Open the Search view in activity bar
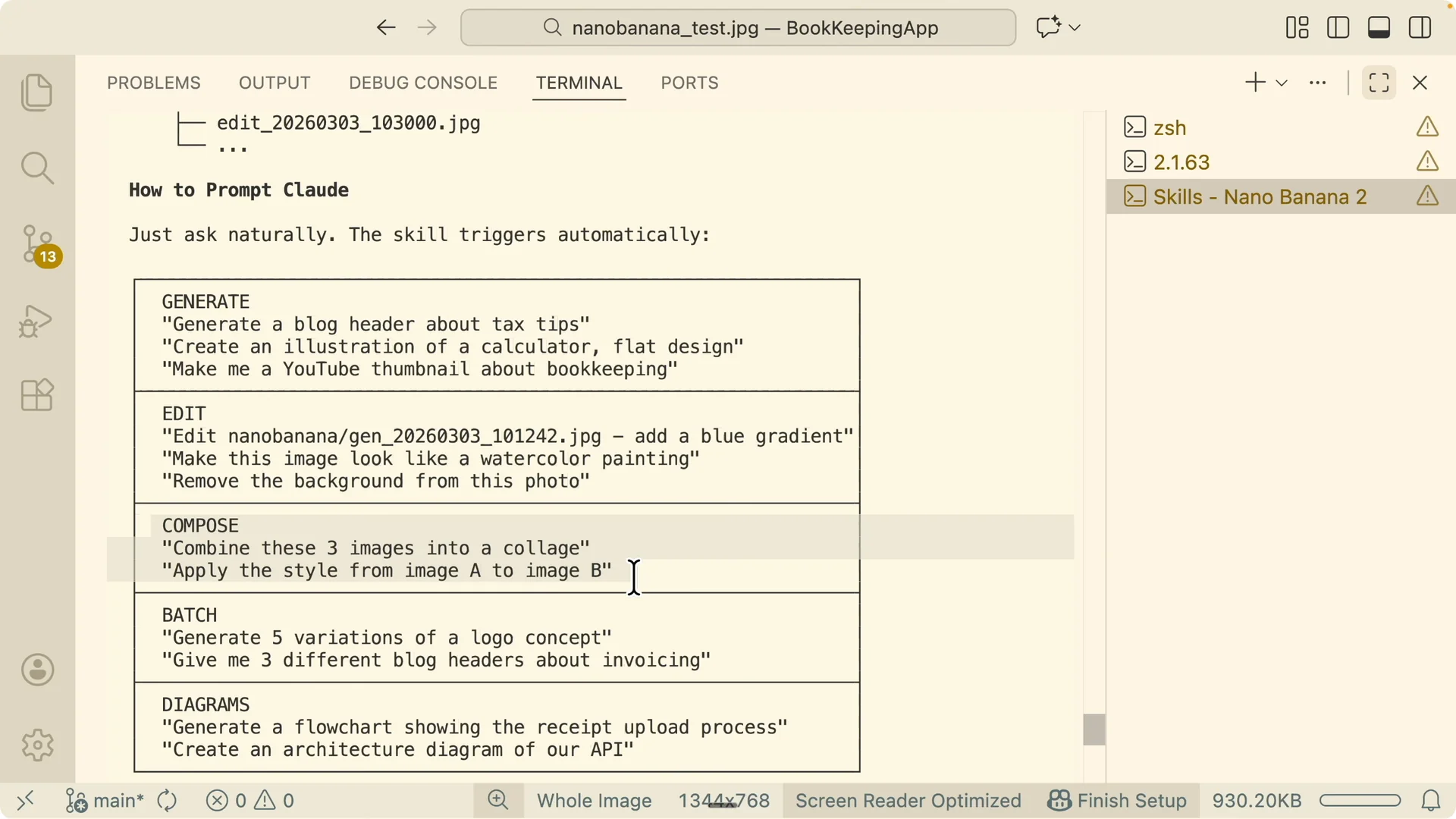 click(37, 168)
